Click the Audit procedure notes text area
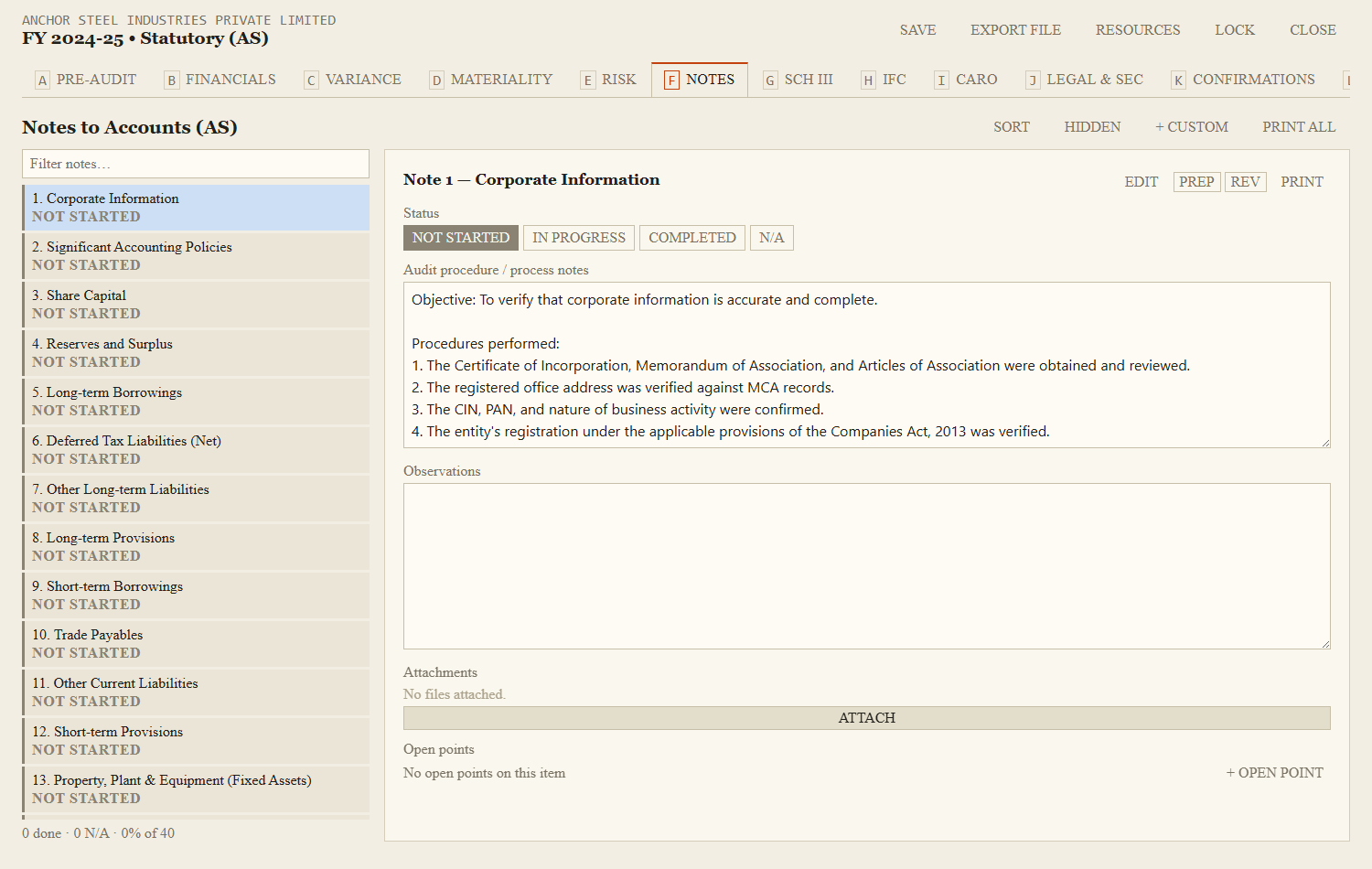 click(x=867, y=365)
